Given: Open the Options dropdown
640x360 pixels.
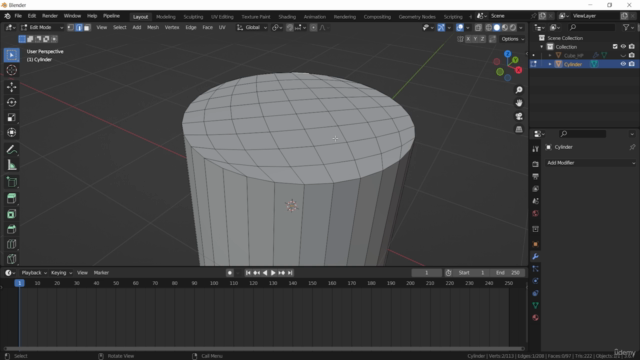Looking at the screenshot, I should click(x=513, y=39).
